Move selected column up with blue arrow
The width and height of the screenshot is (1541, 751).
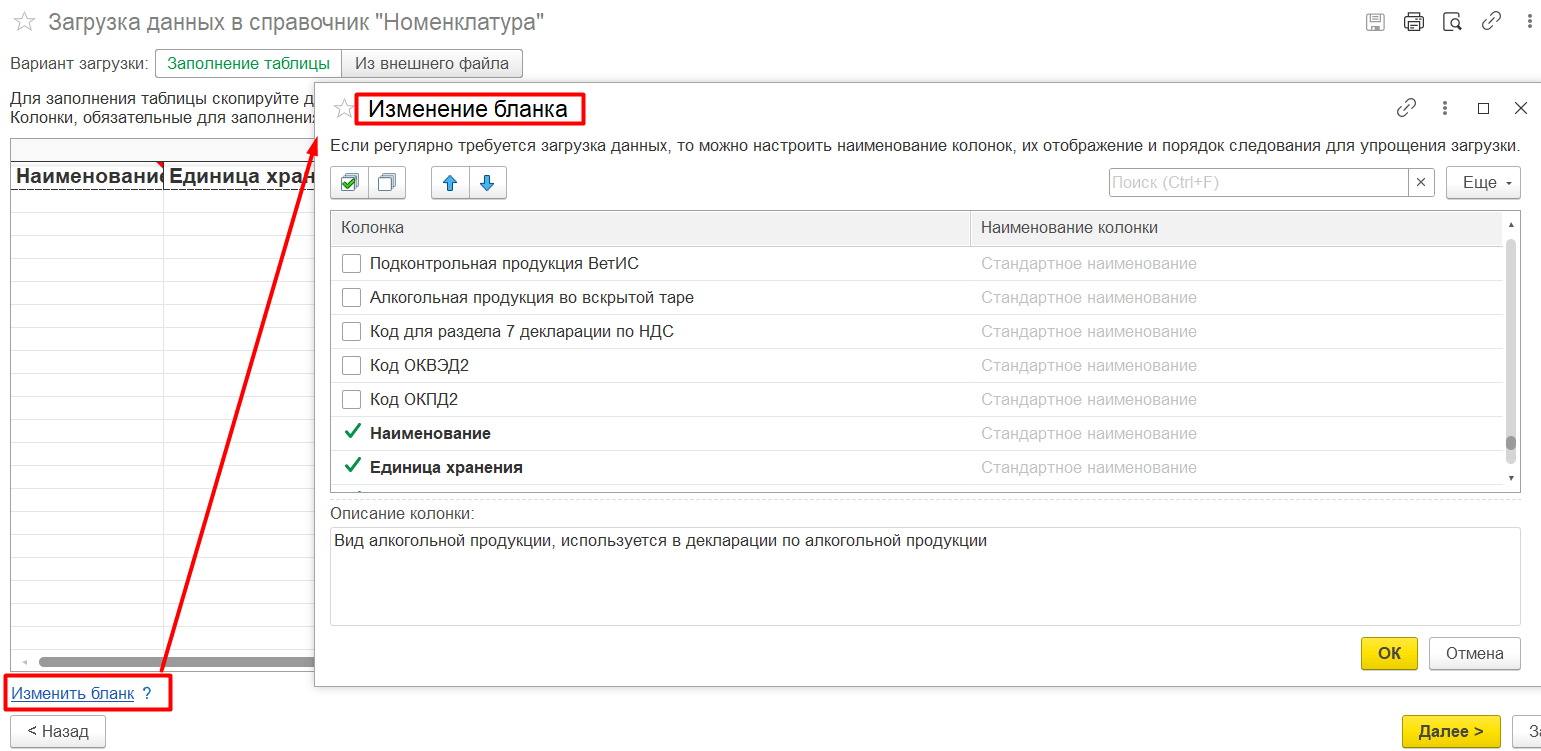pyautogui.click(x=451, y=182)
